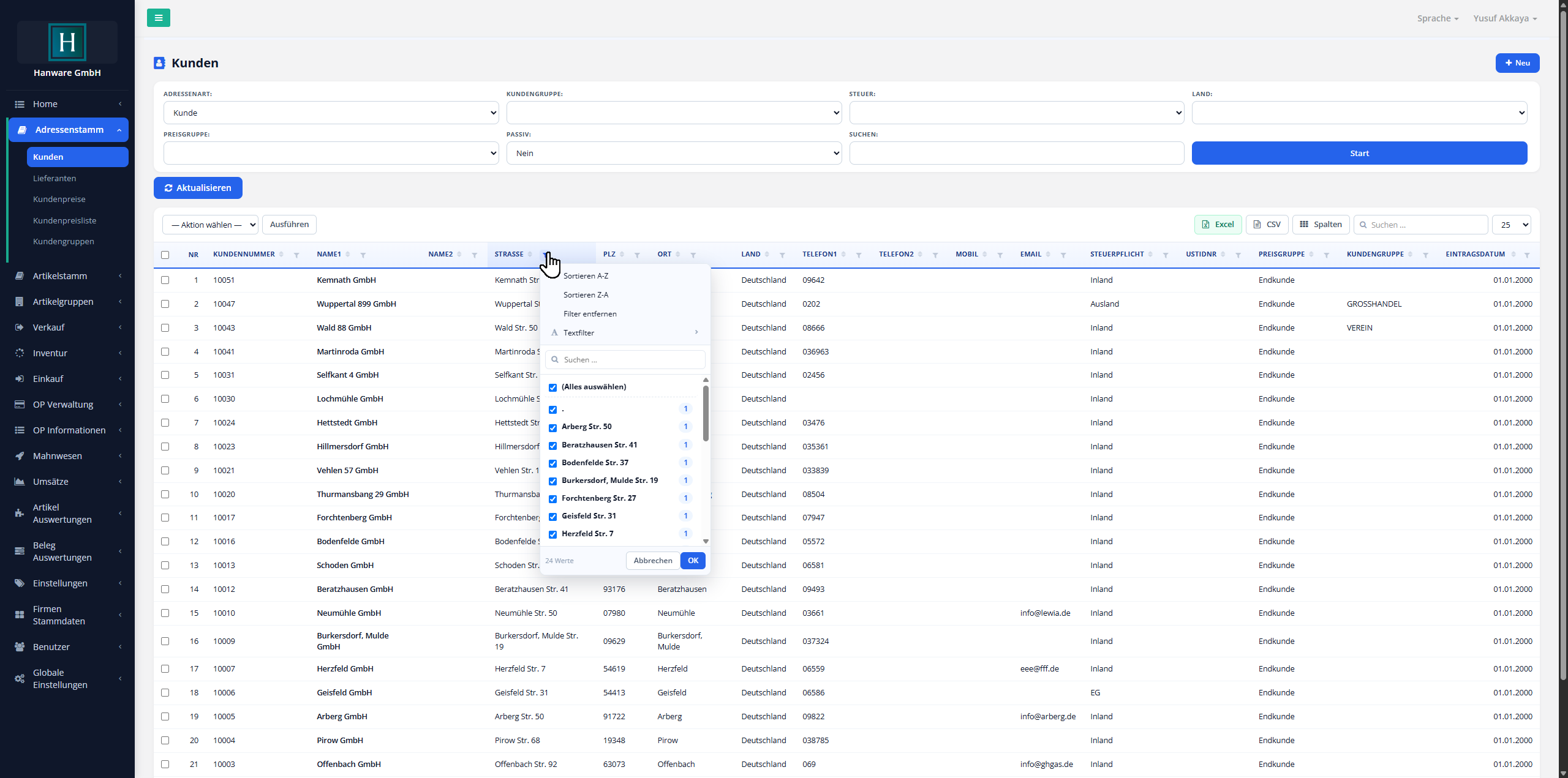
Task: Open filter funnel for Land column
Action: (782, 255)
